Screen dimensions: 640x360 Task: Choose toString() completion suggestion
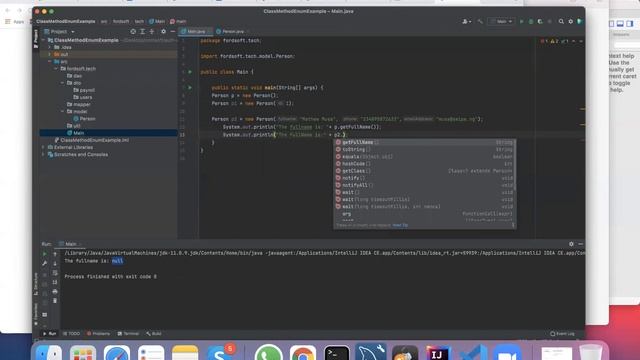424,149
